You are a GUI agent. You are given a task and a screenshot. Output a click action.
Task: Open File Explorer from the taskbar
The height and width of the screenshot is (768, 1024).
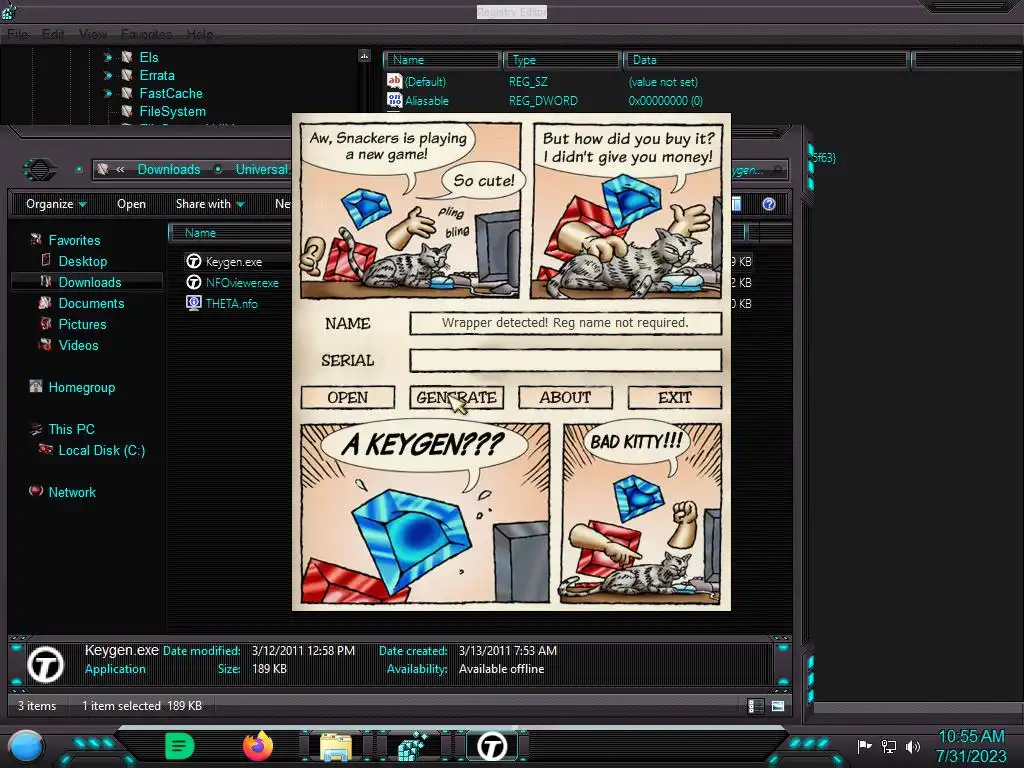point(336,747)
